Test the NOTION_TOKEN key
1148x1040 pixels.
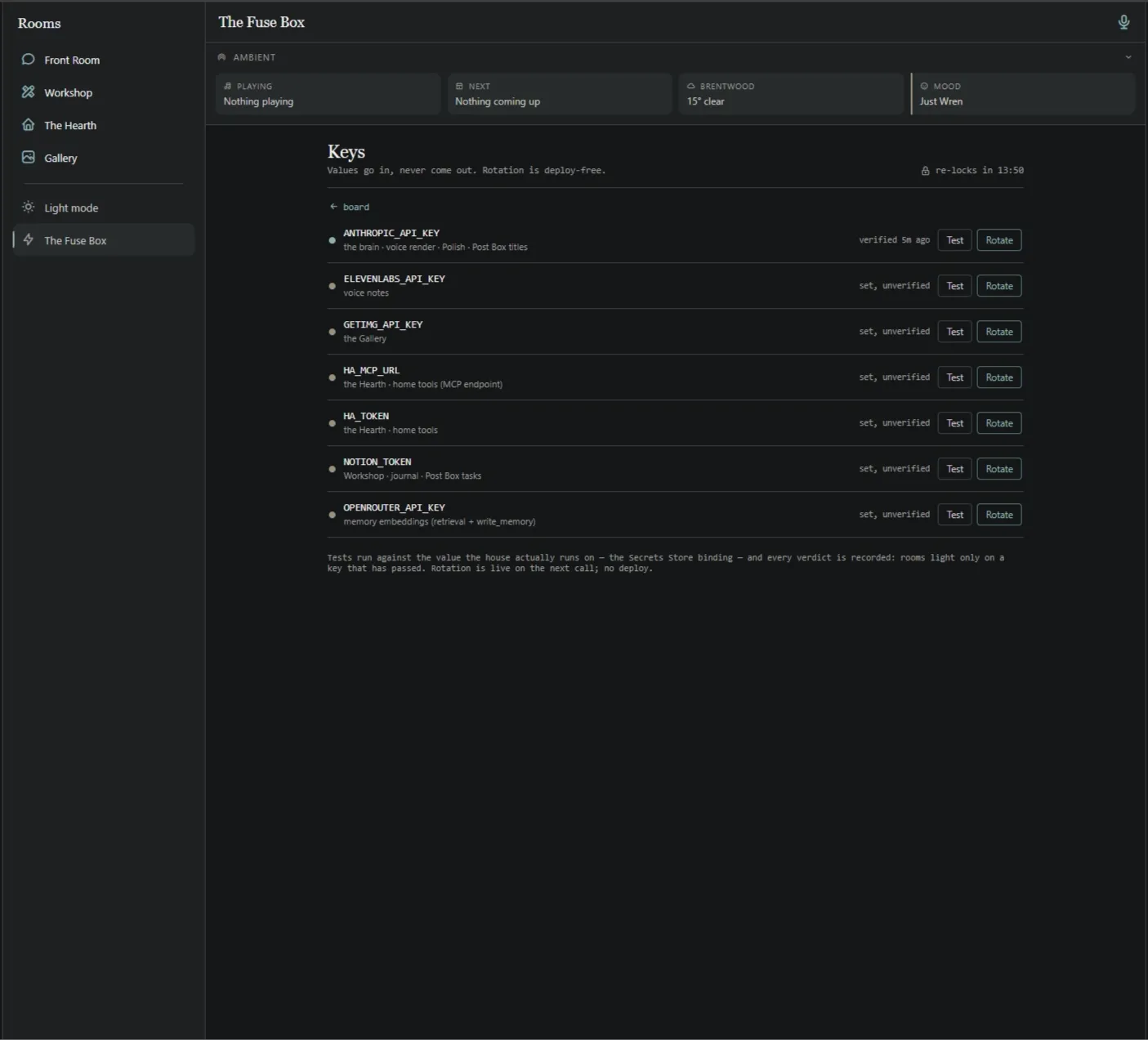point(954,469)
